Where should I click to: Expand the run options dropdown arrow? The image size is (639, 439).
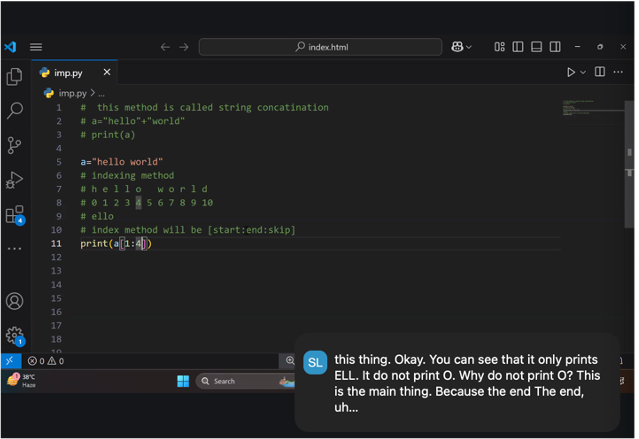click(x=583, y=73)
